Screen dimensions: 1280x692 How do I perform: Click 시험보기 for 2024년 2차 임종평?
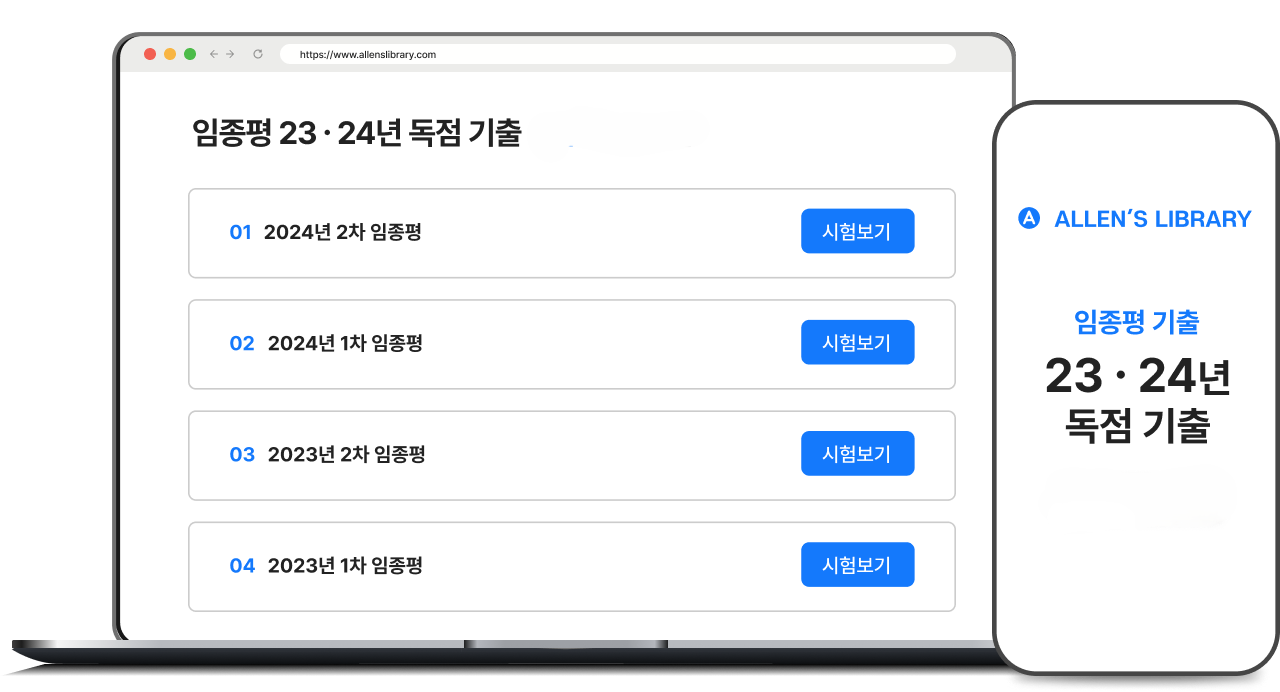tap(857, 231)
